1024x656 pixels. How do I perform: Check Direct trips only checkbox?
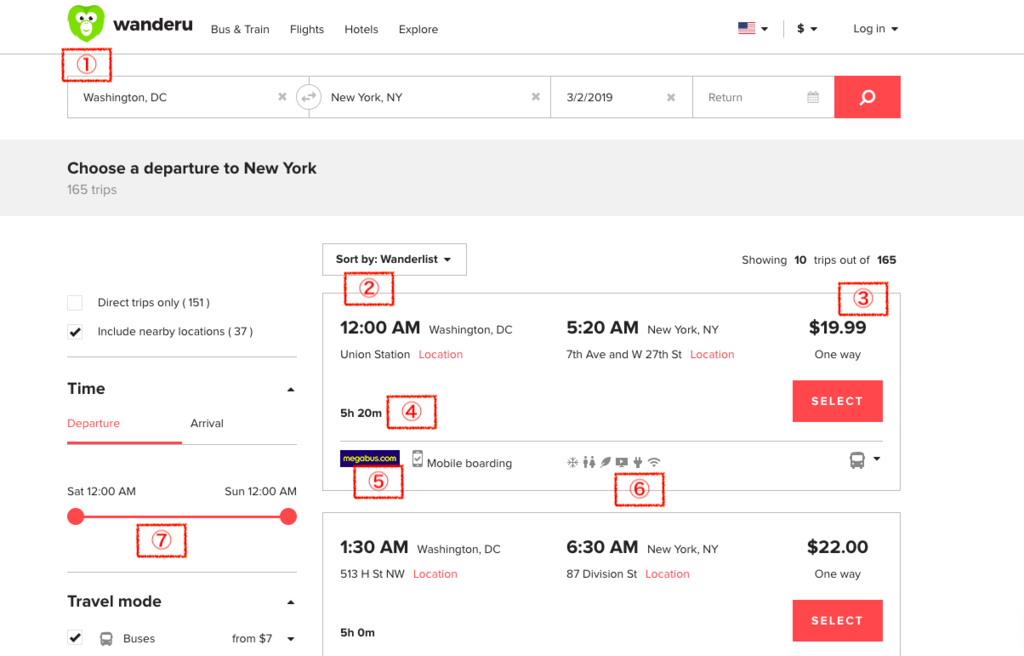[75, 303]
